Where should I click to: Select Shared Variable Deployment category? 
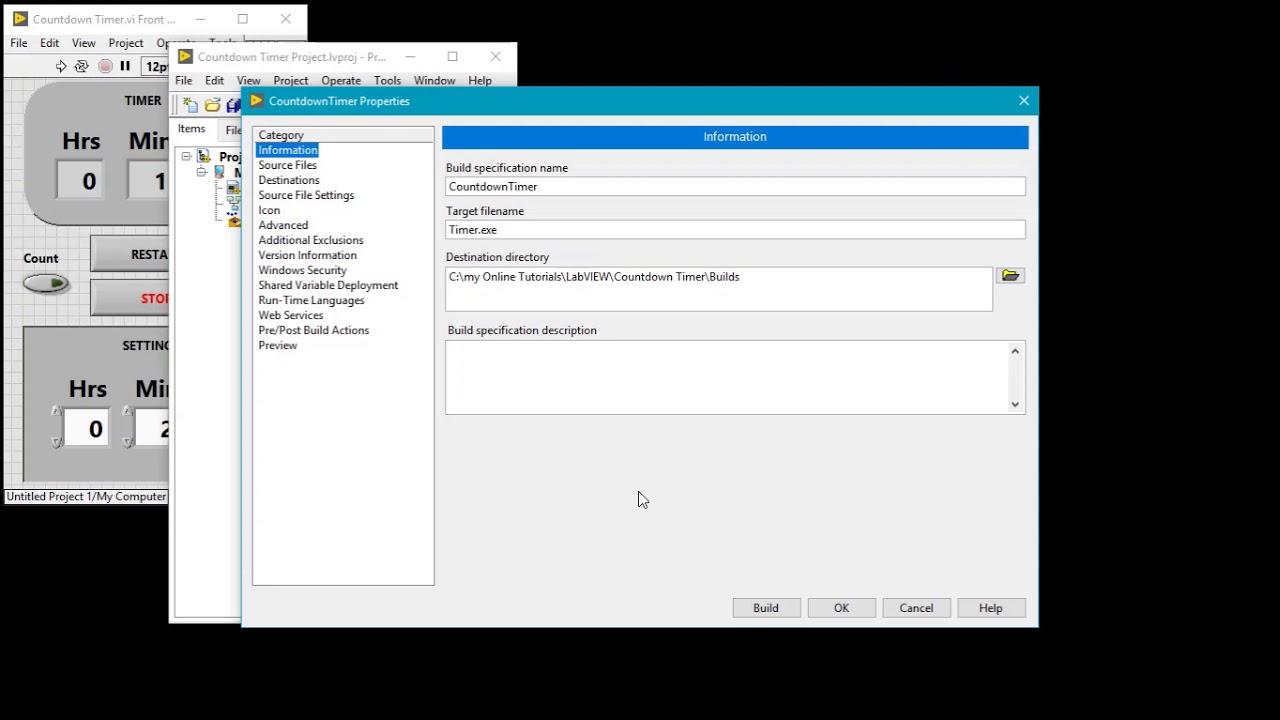pyautogui.click(x=328, y=285)
